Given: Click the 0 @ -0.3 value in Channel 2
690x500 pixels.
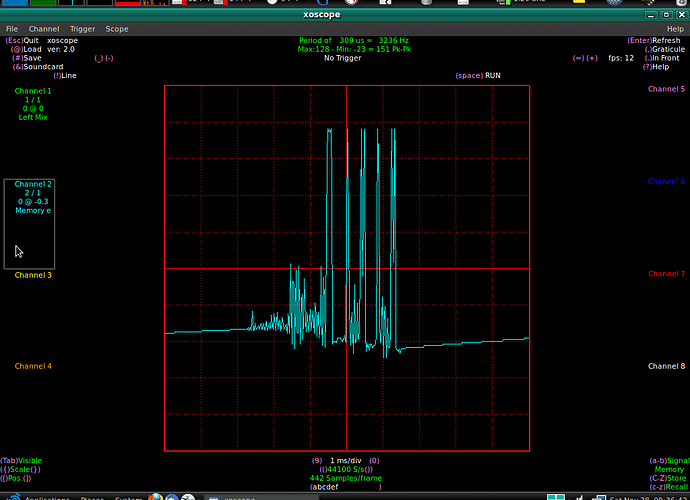Looking at the screenshot, I should tap(33, 202).
